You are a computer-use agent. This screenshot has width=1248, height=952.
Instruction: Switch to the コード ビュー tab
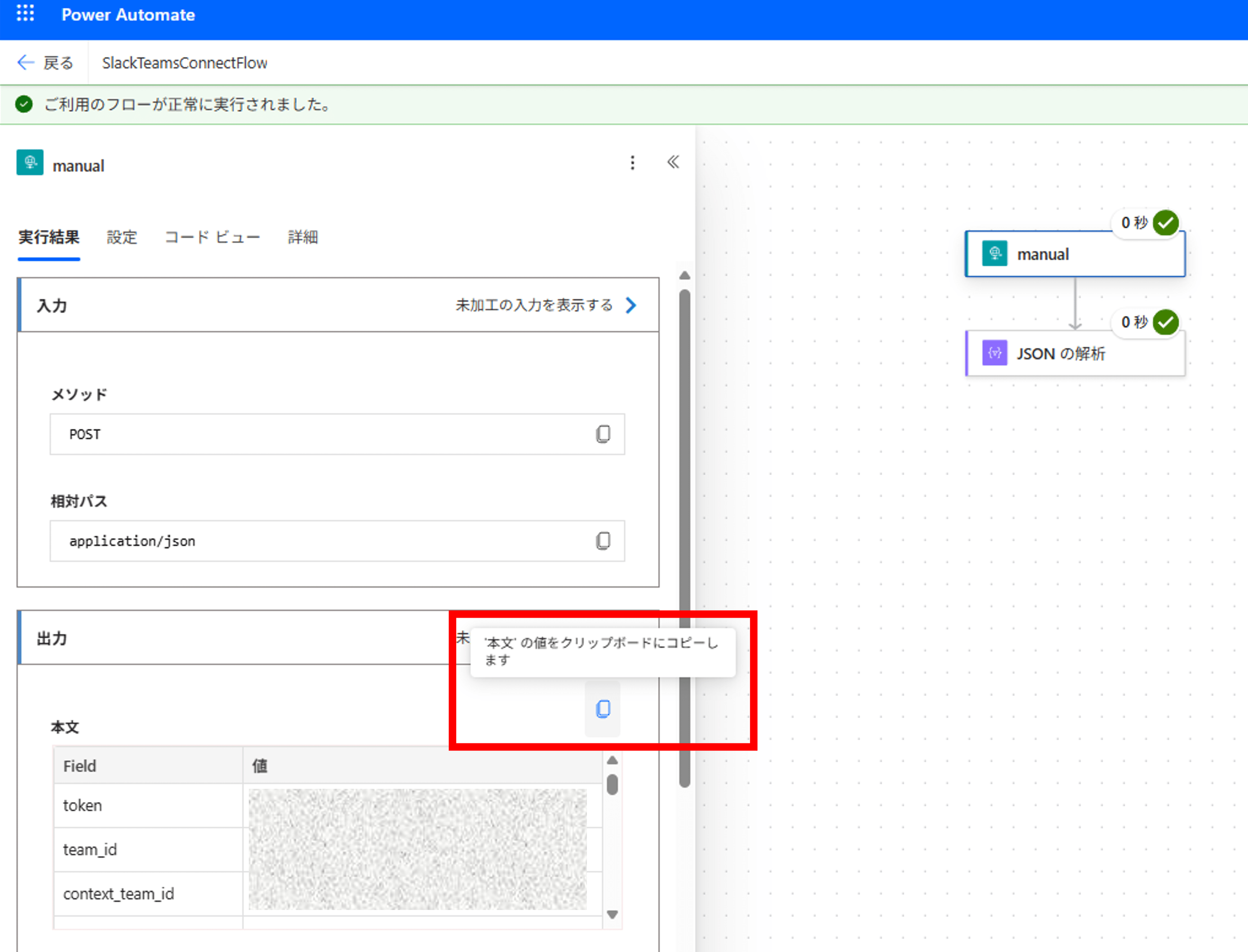tap(212, 237)
